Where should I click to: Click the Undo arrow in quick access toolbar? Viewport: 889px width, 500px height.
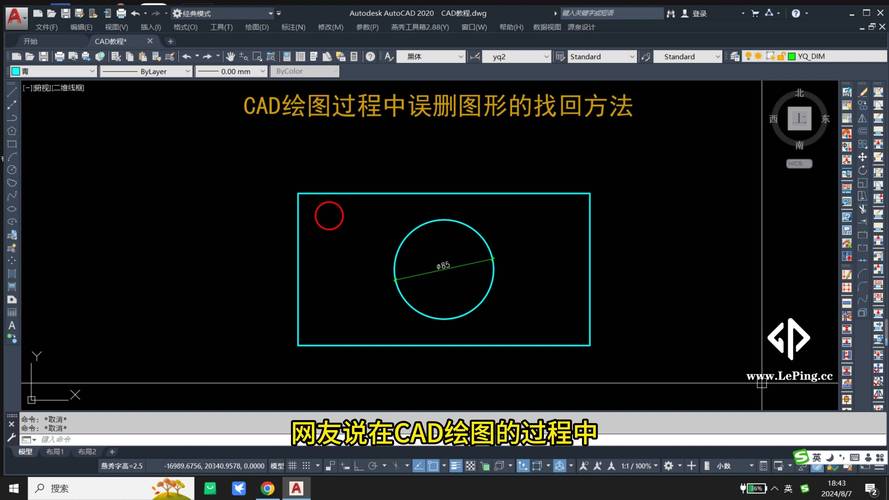coord(135,13)
